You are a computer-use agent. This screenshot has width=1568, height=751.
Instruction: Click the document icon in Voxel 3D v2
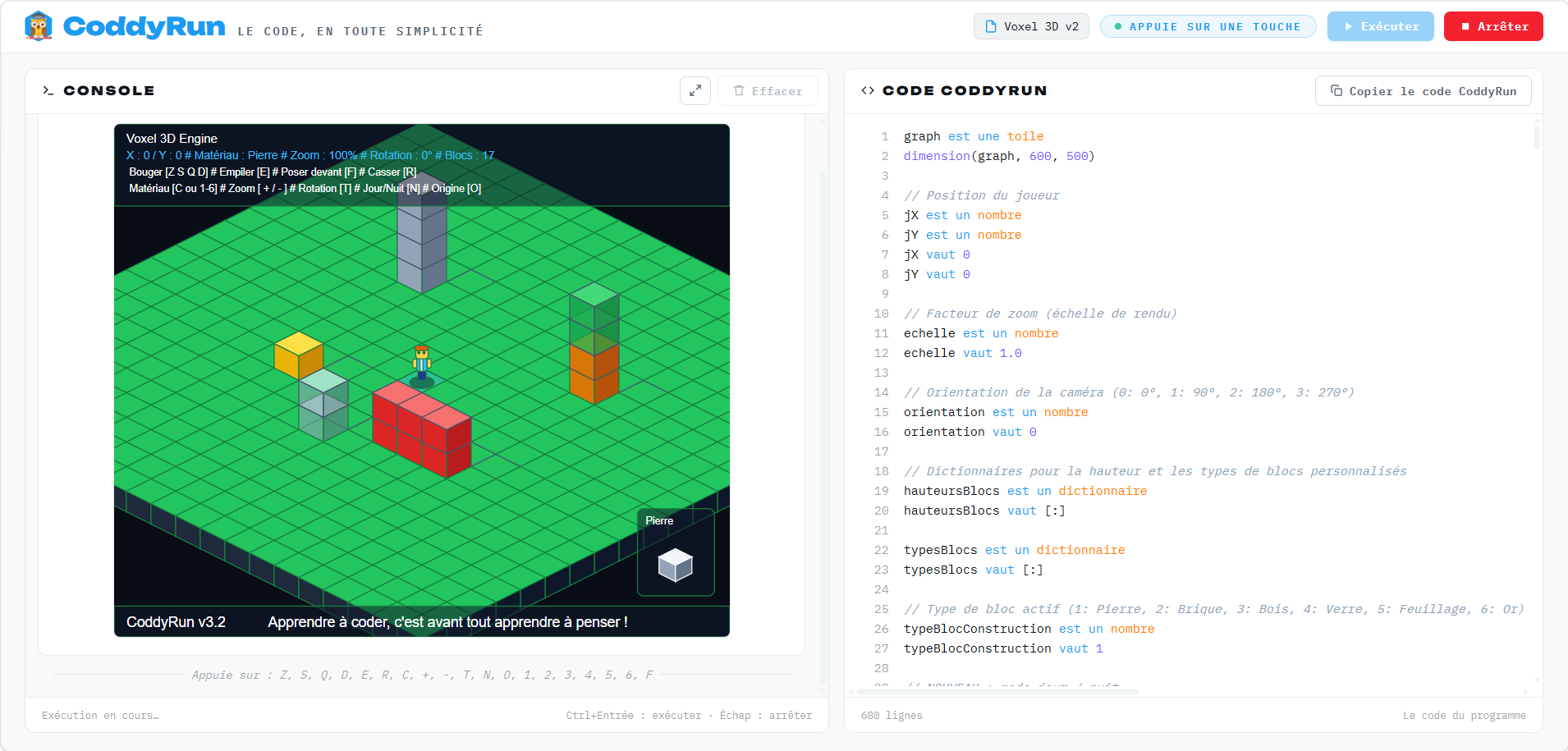(991, 26)
